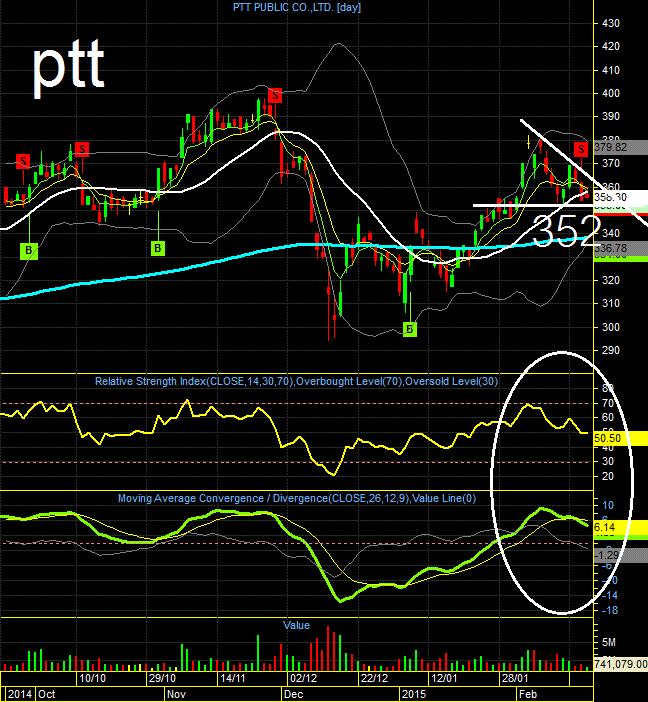Select the -1.29 histogram value label
This screenshot has width=648, height=702.
click(621, 556)
